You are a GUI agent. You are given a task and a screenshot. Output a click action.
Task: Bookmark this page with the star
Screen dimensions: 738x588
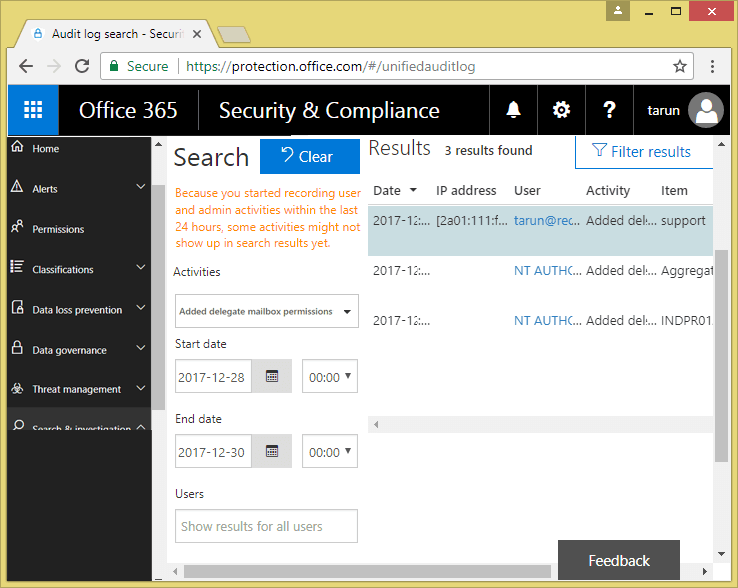tap(679, 66)
